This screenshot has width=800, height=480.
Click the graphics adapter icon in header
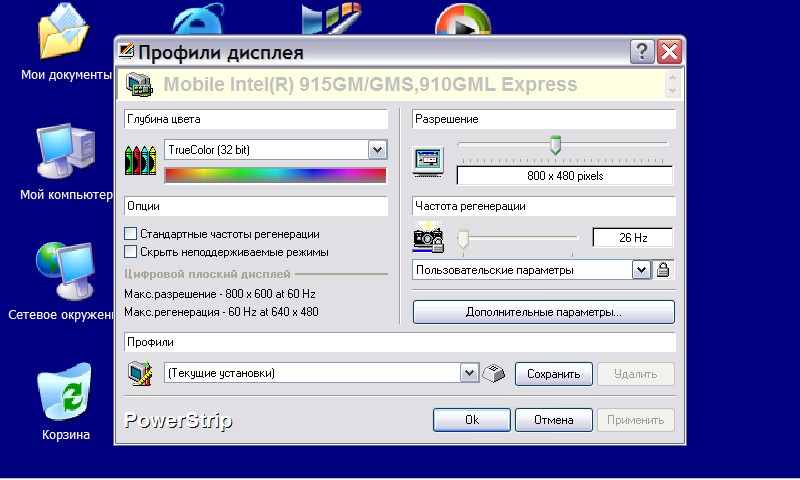coord(139,85)
